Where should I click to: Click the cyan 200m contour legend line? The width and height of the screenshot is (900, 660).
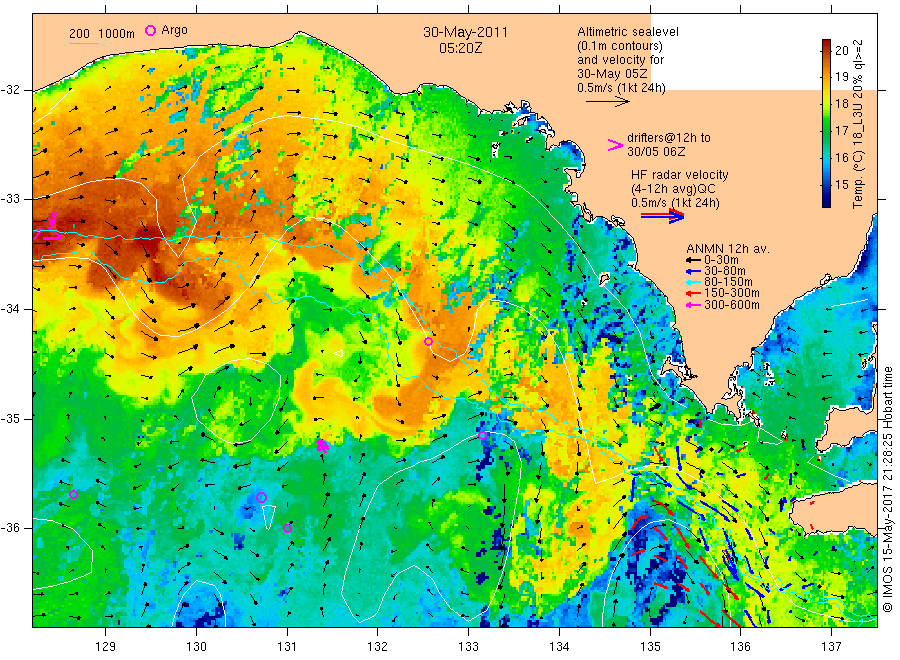click(83, 42)
